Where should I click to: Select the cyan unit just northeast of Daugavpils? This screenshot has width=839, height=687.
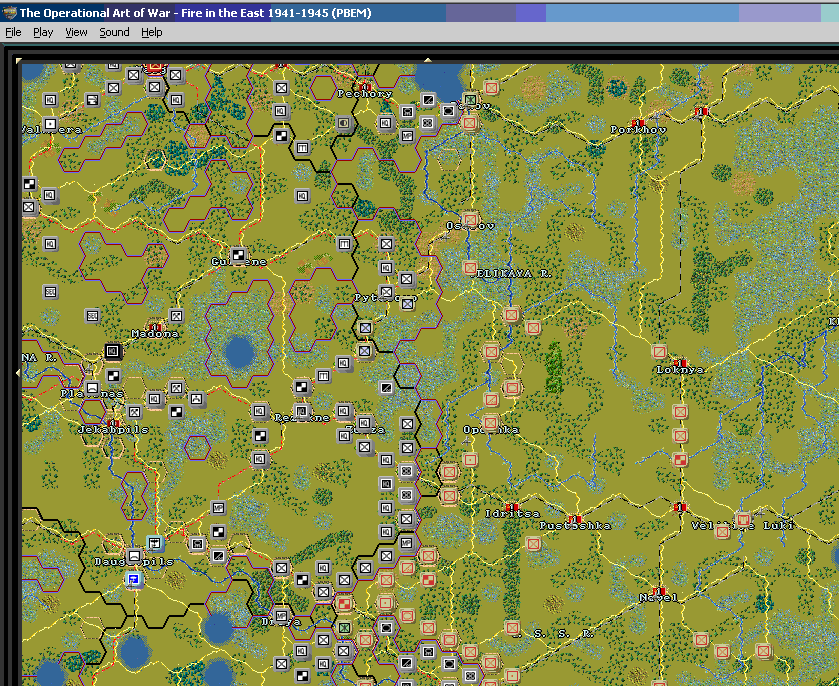click(155, 544)
